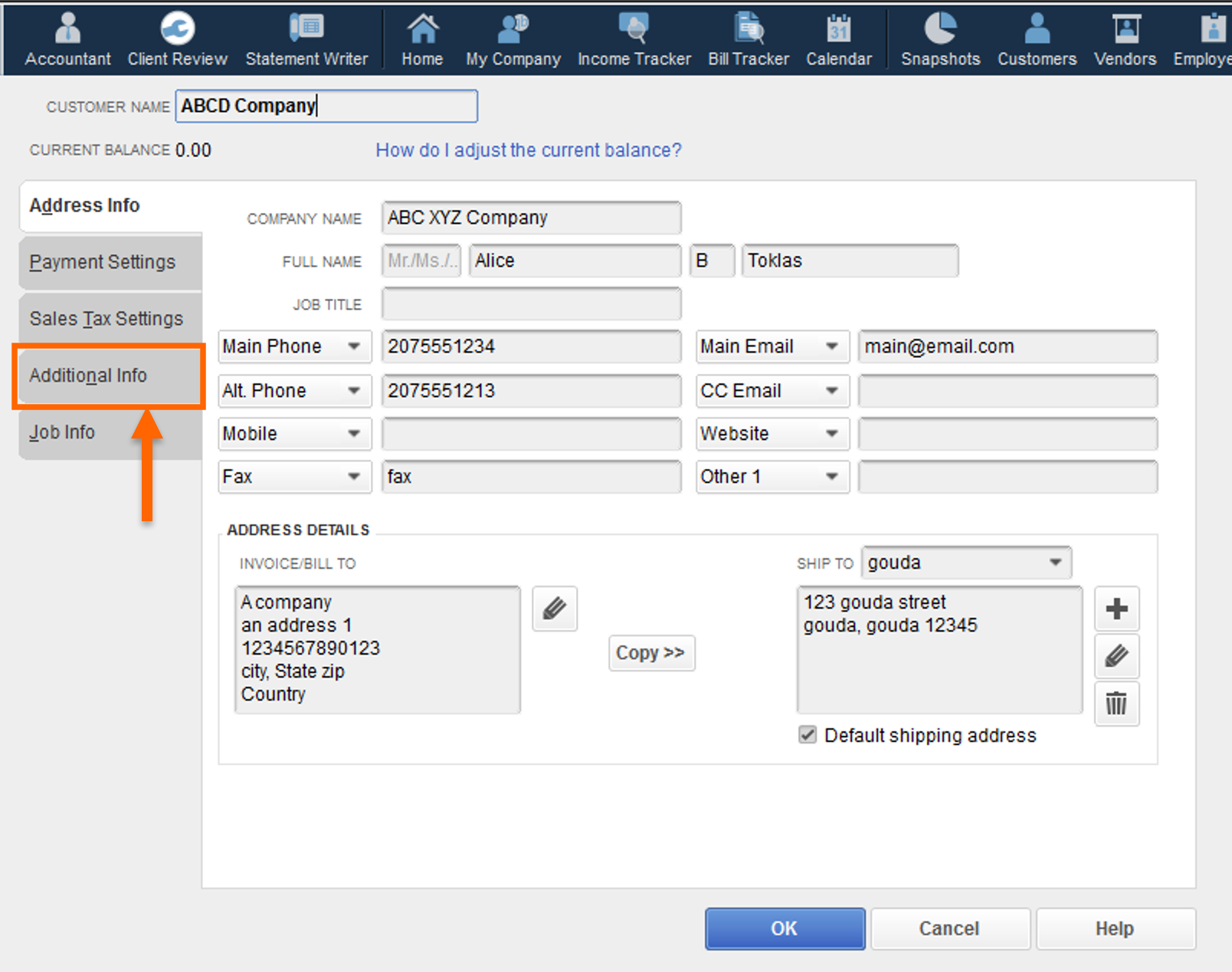Open 'How do I adjust the current balance?' link
This screenshot has height=972, width=1232.
point(528,150)
